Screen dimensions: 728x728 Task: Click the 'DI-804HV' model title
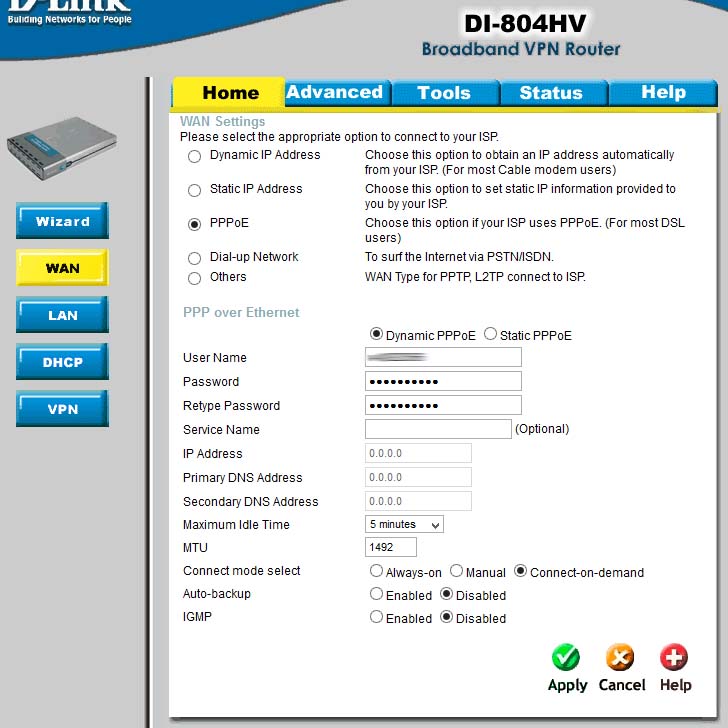pos(525,24)
